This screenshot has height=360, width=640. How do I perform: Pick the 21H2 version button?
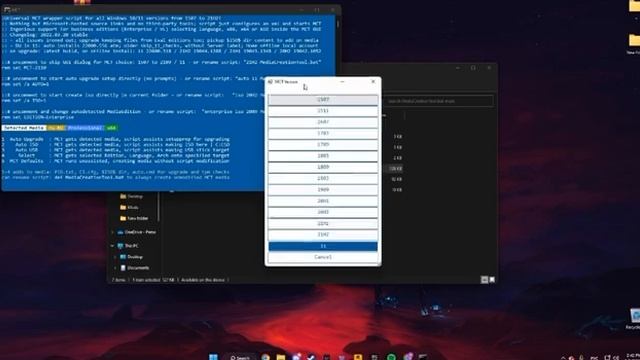click(323, 235)
